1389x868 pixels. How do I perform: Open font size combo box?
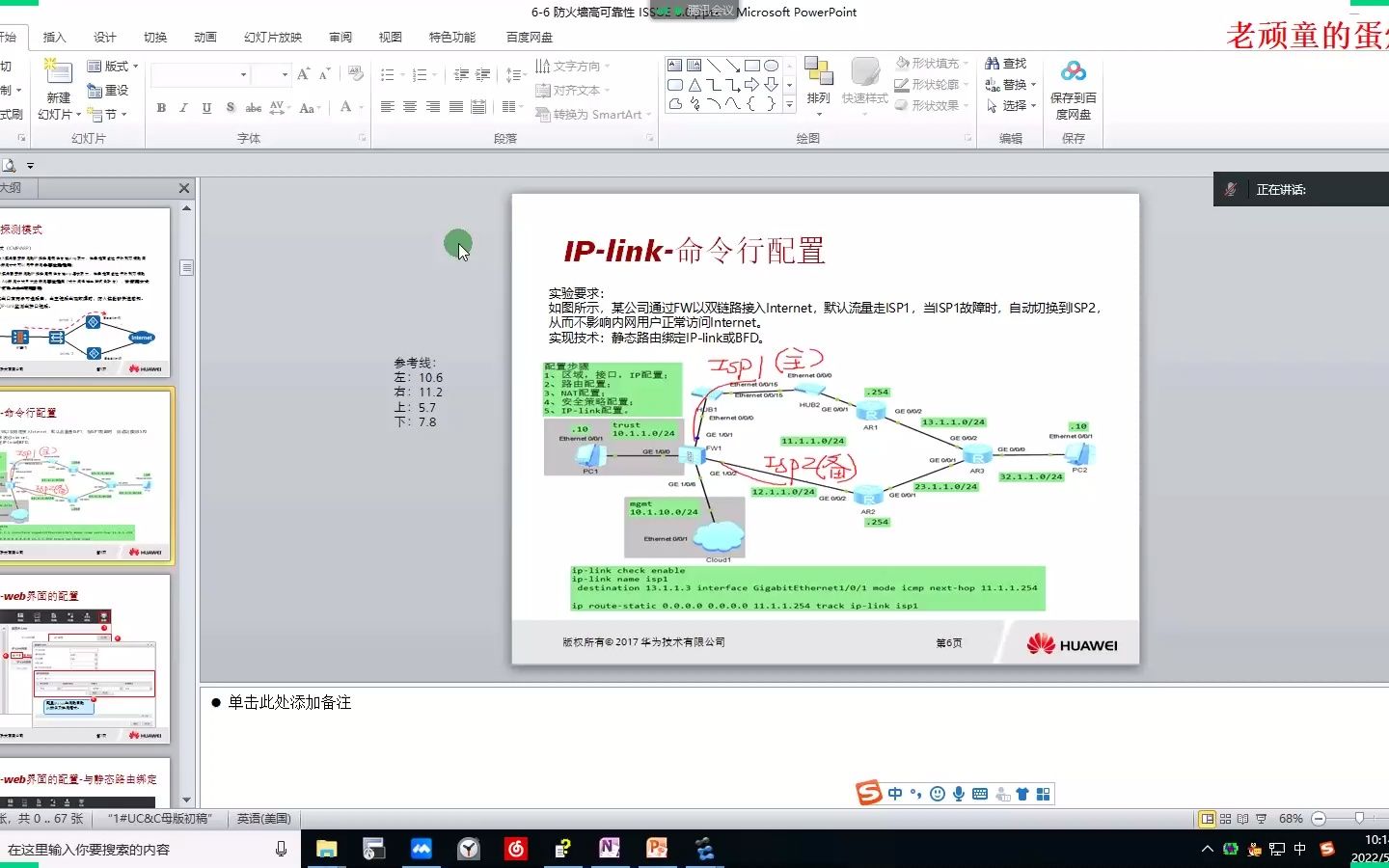271,74
